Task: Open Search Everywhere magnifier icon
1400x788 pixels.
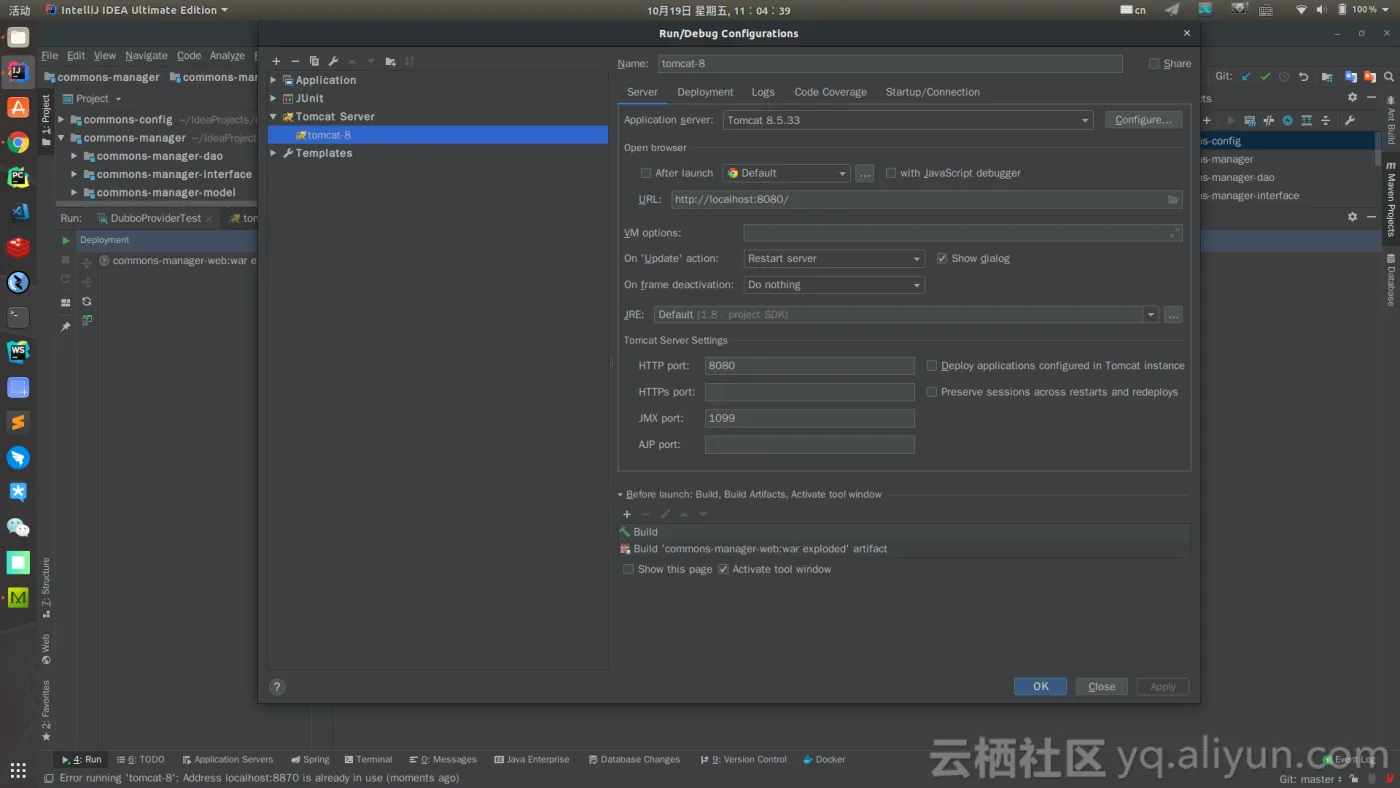Action: [x=1388, y=76]
